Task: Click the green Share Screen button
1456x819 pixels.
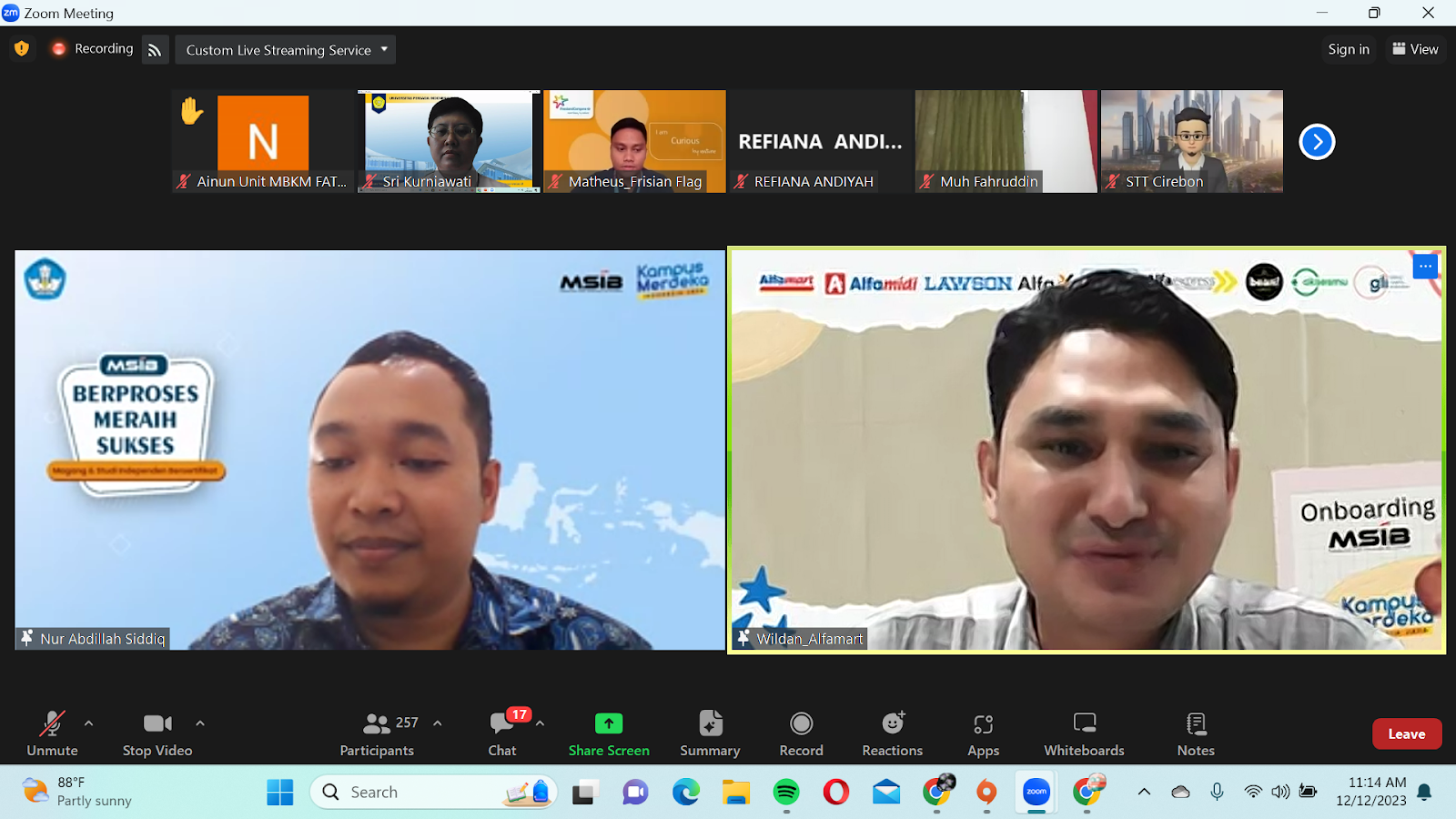Action: tap(609, 734)
